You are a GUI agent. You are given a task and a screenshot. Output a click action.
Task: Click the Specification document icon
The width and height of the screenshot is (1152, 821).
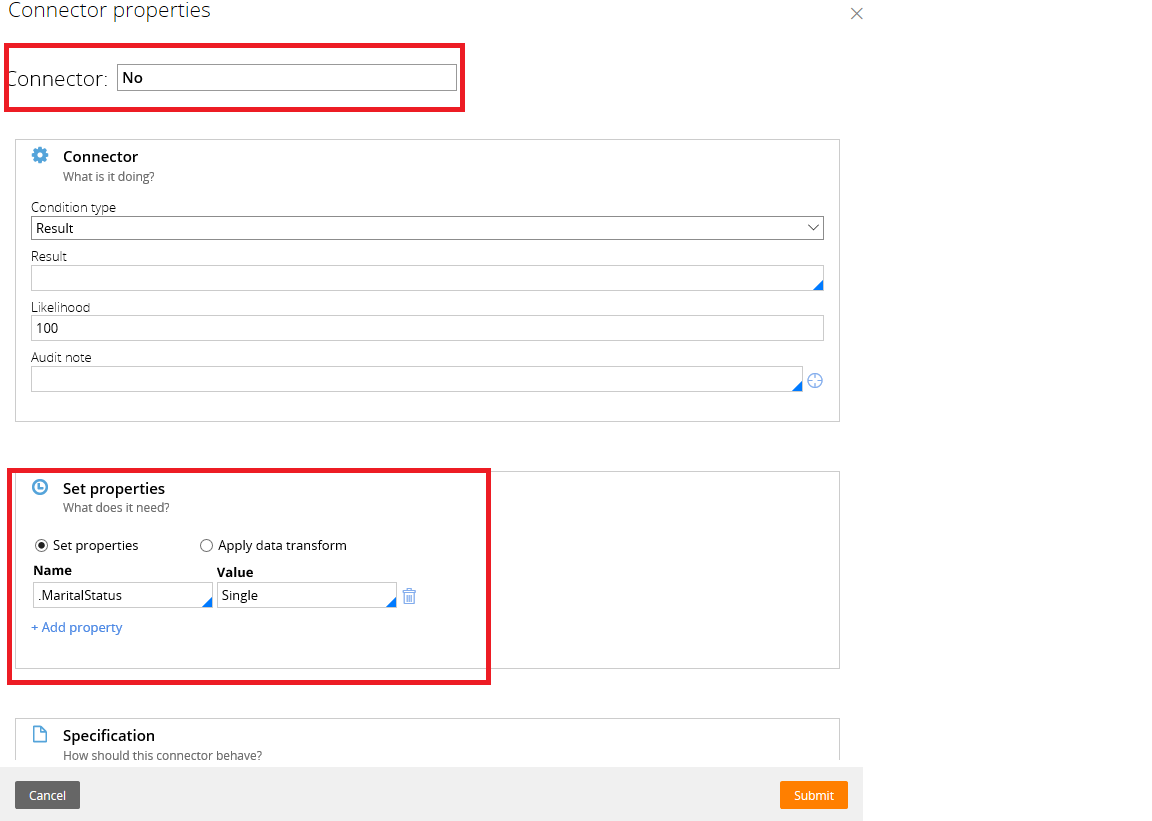point(40,734)
